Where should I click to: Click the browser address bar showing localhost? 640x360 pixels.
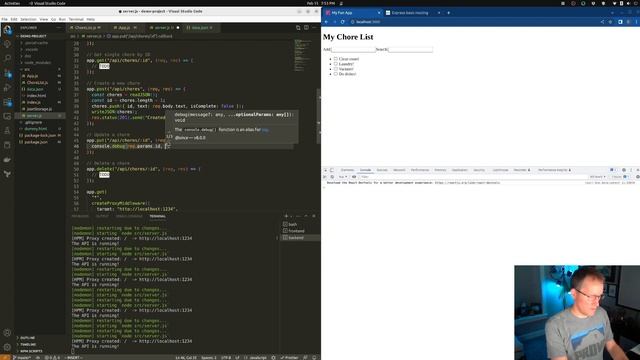(473, 22)
